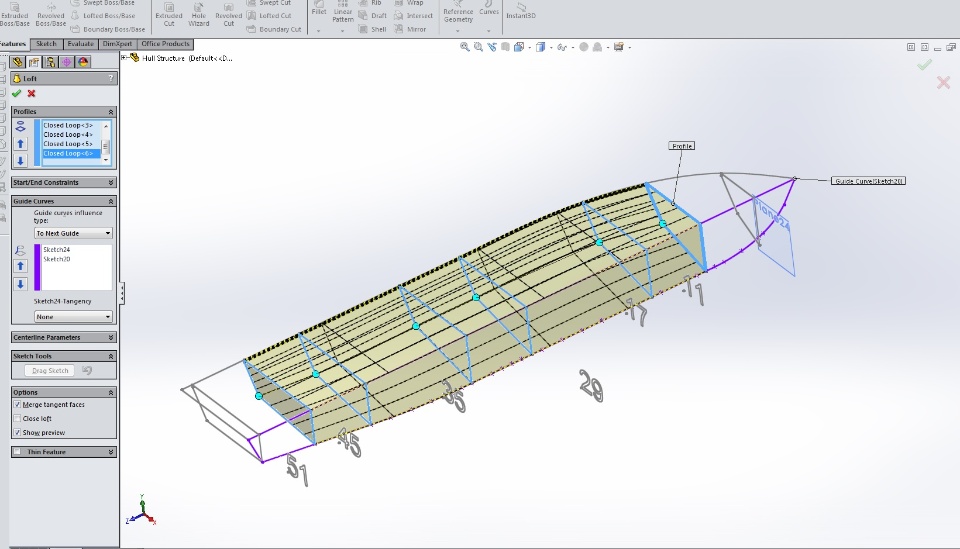The width and height of the screenshot is (960, 549).
Task: Select Closed Loop<6> in the profiles list
Action: coord(70,153)
